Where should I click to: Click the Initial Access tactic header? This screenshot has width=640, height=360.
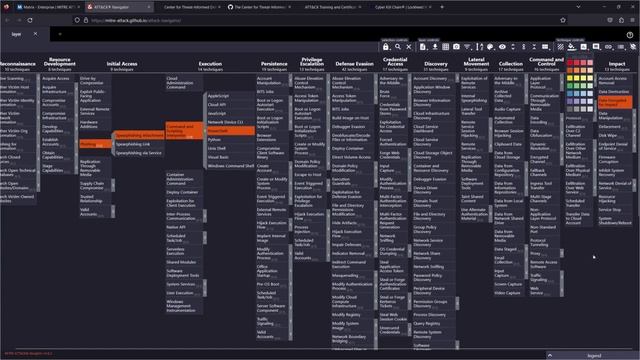click(x=122, y=64)
